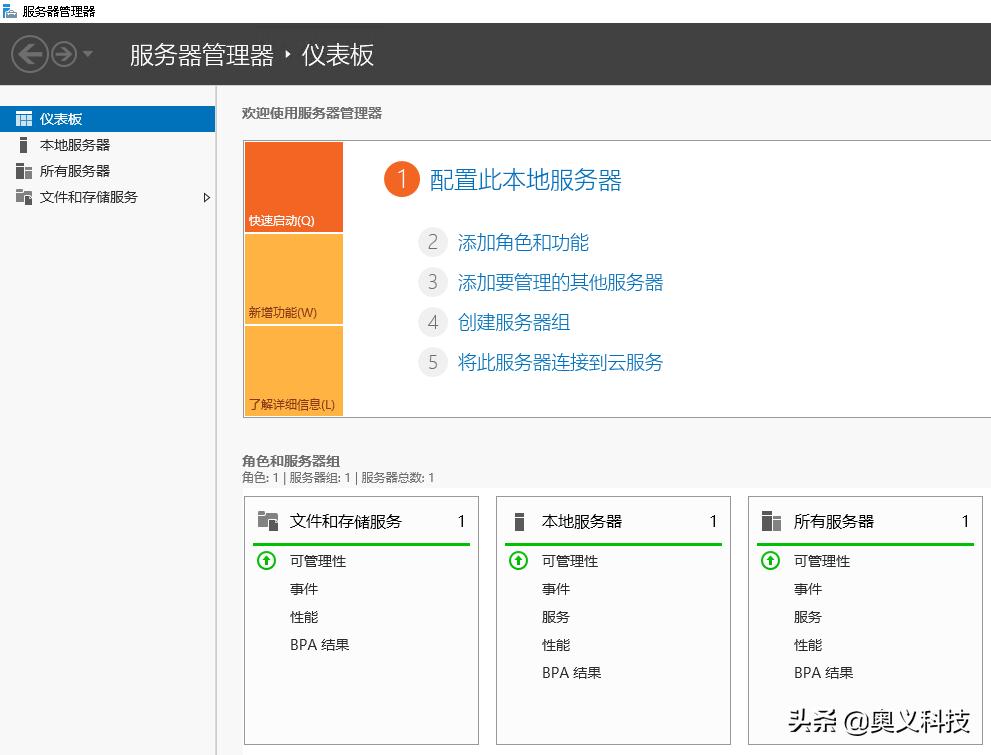Image resolution: width=991 pixels, height=755 pixels.
Task: Click the green 可管理性 status icon under 本地服务器
Action: pyautogui.click(x=518, y=561)
